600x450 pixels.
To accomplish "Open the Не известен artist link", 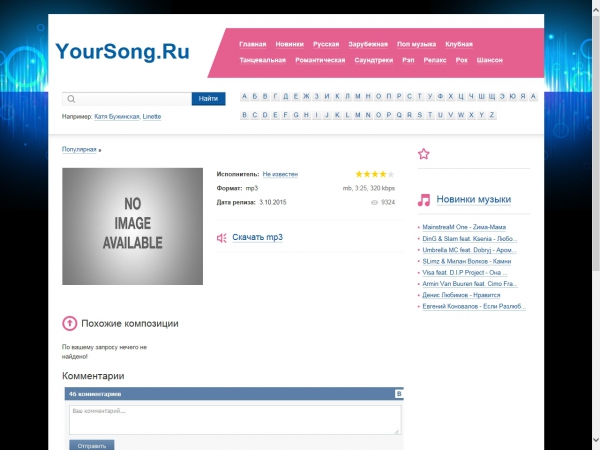I will 280,174.
